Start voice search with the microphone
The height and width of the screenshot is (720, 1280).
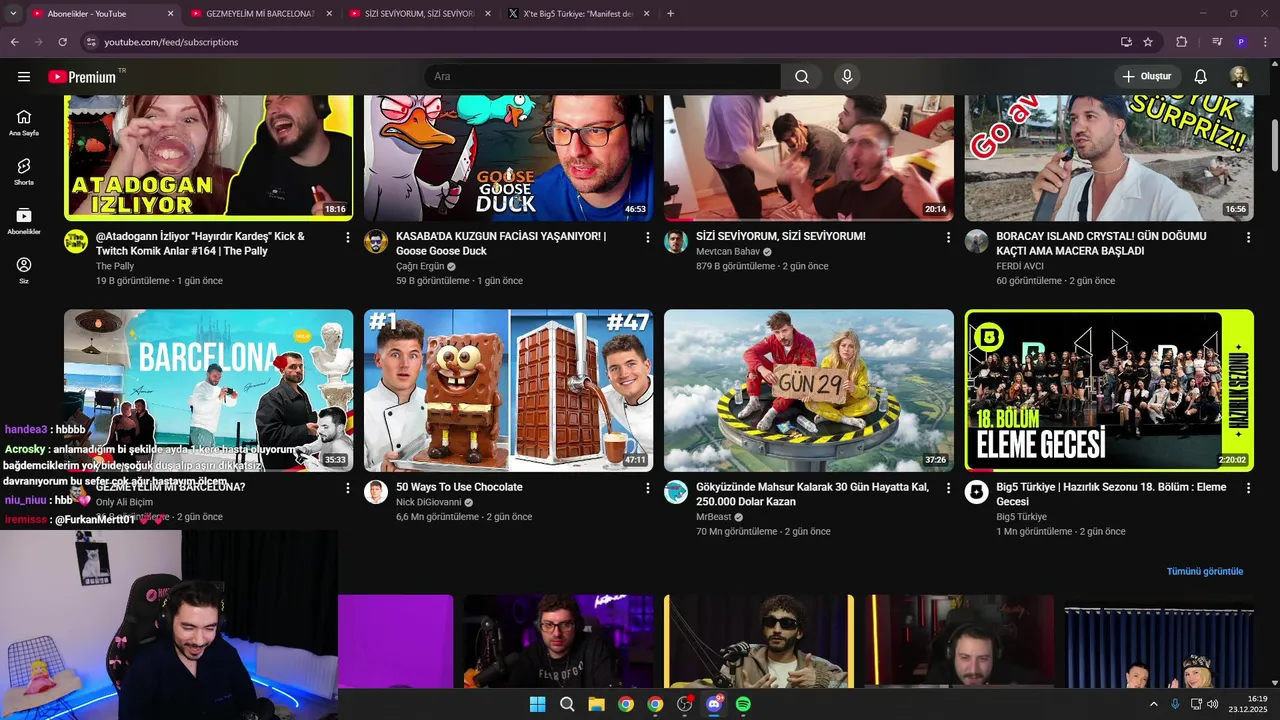(847, 77)
